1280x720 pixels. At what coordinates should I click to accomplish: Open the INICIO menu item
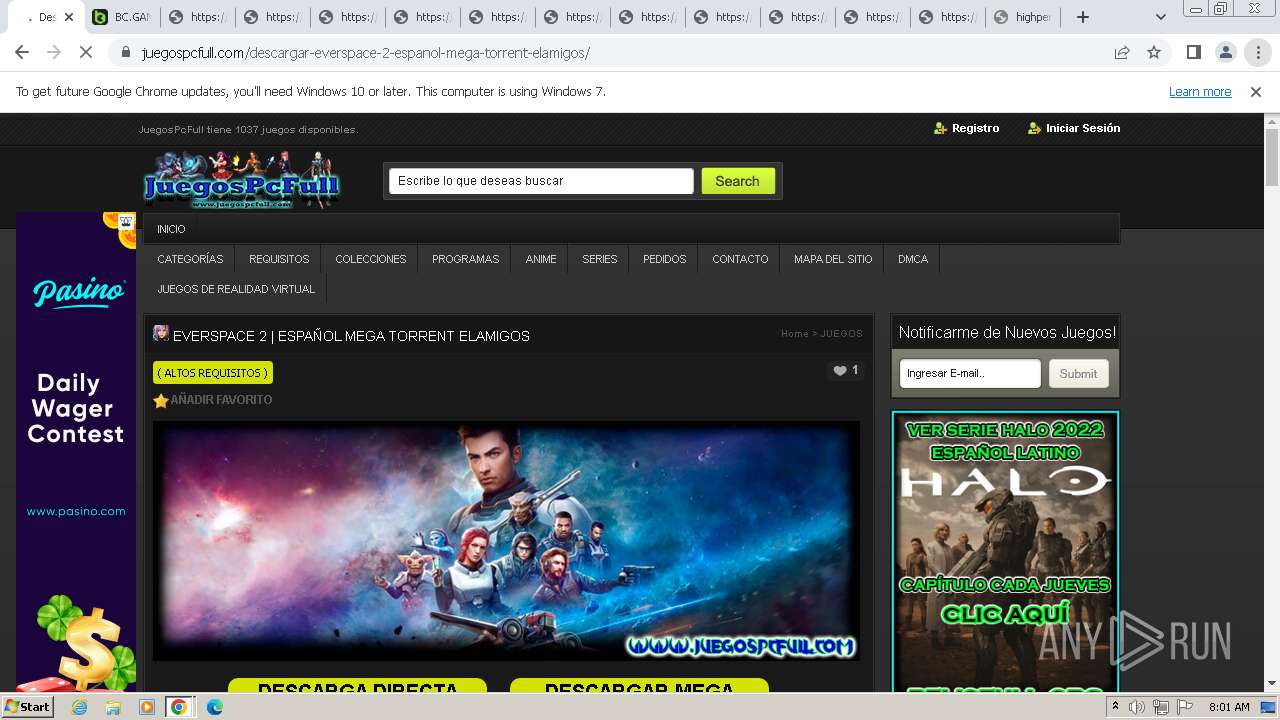[x=171, y=229]
